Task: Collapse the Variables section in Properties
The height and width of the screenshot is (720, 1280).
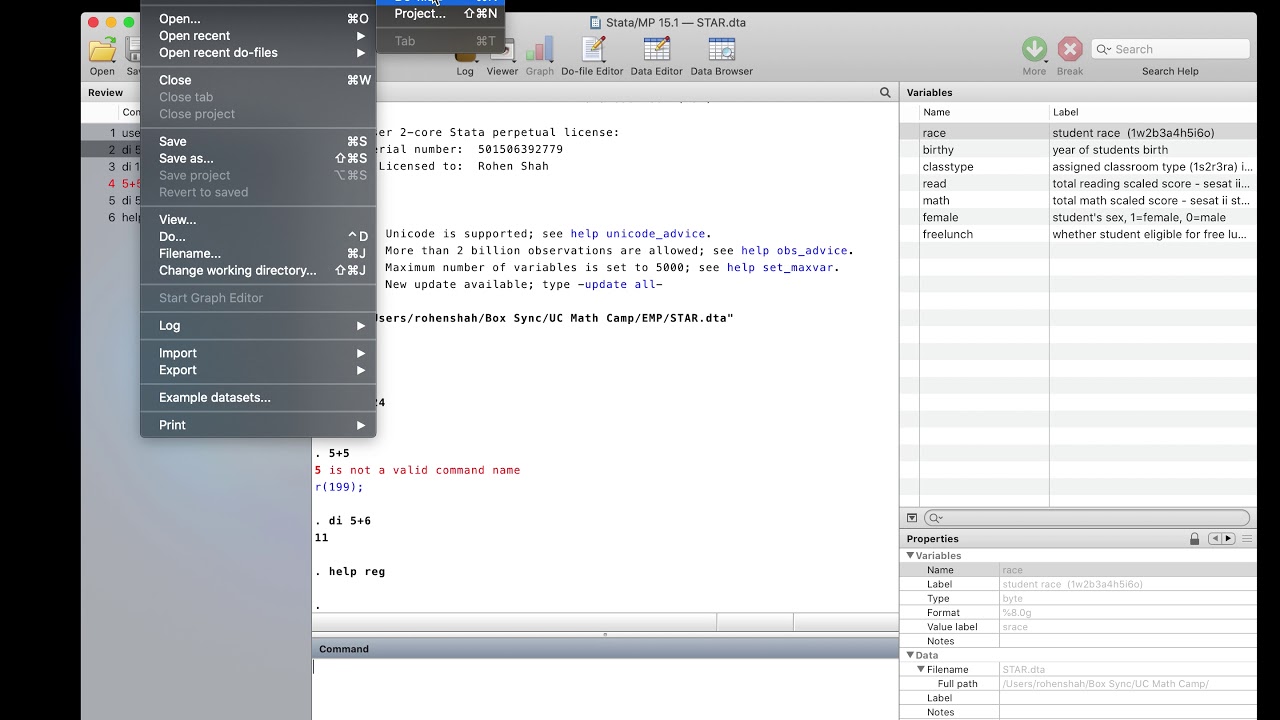Action: tap(911, 555)
